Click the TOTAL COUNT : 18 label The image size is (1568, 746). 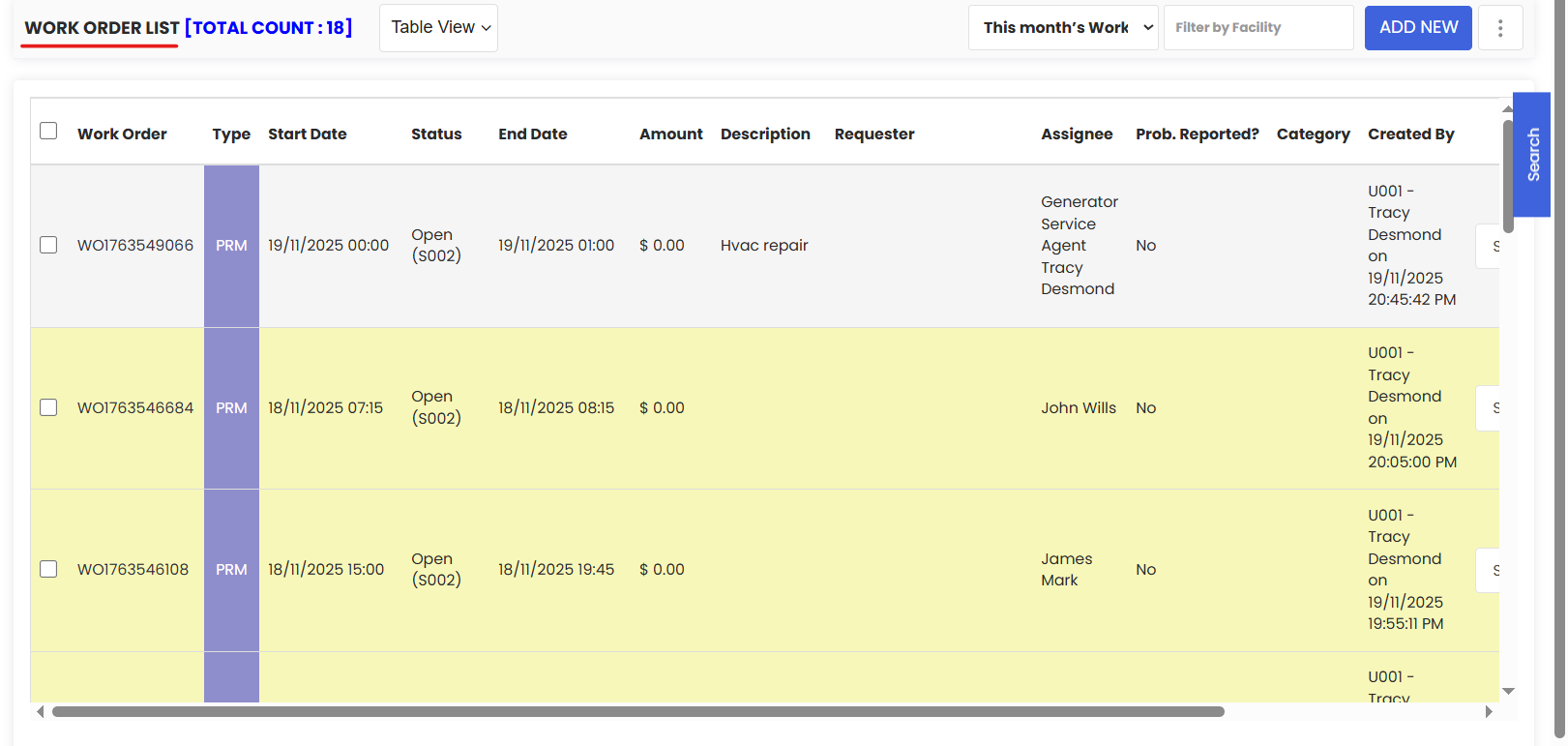point(268,28)
